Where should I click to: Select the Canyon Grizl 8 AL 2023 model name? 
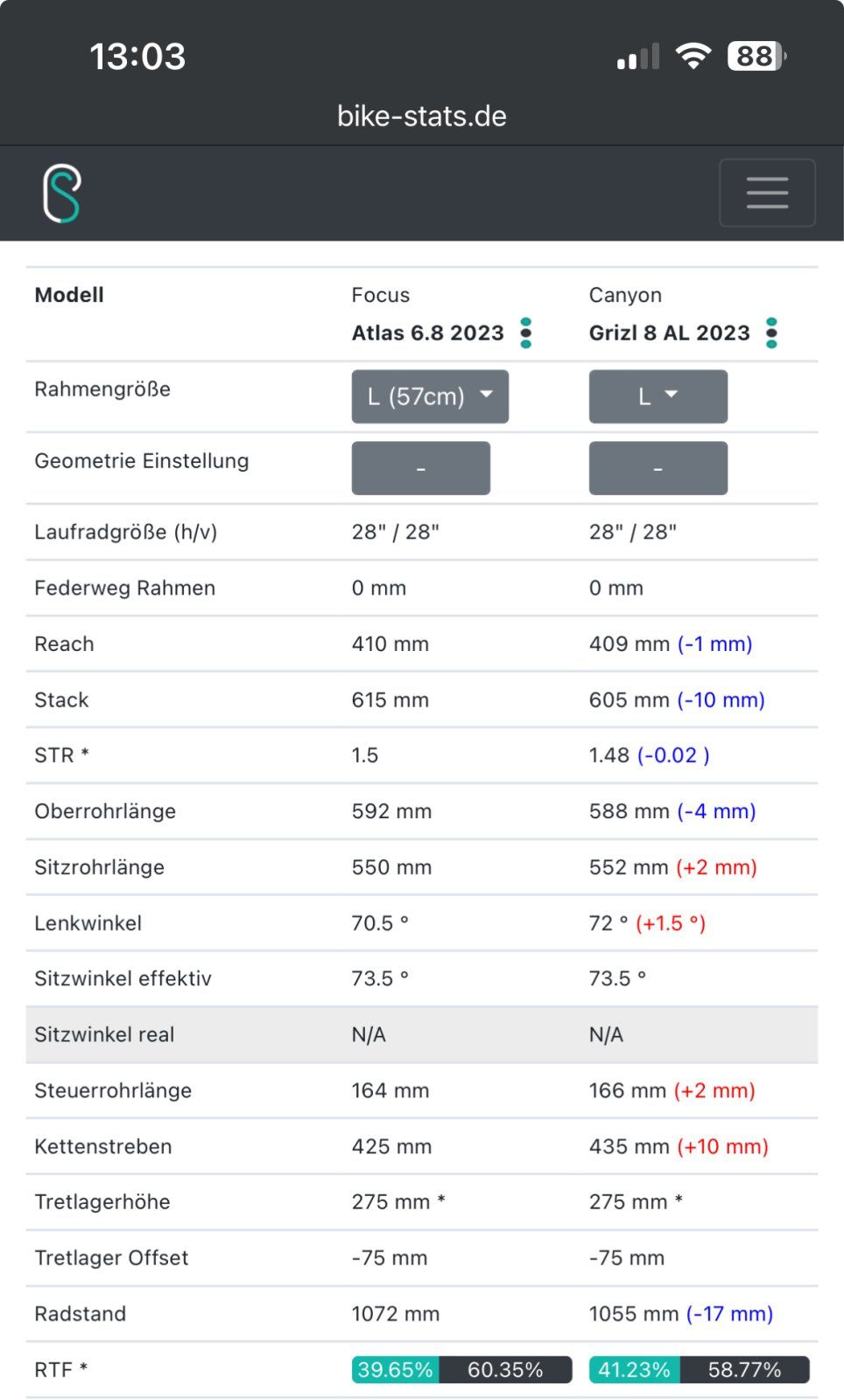click(669, 333)
